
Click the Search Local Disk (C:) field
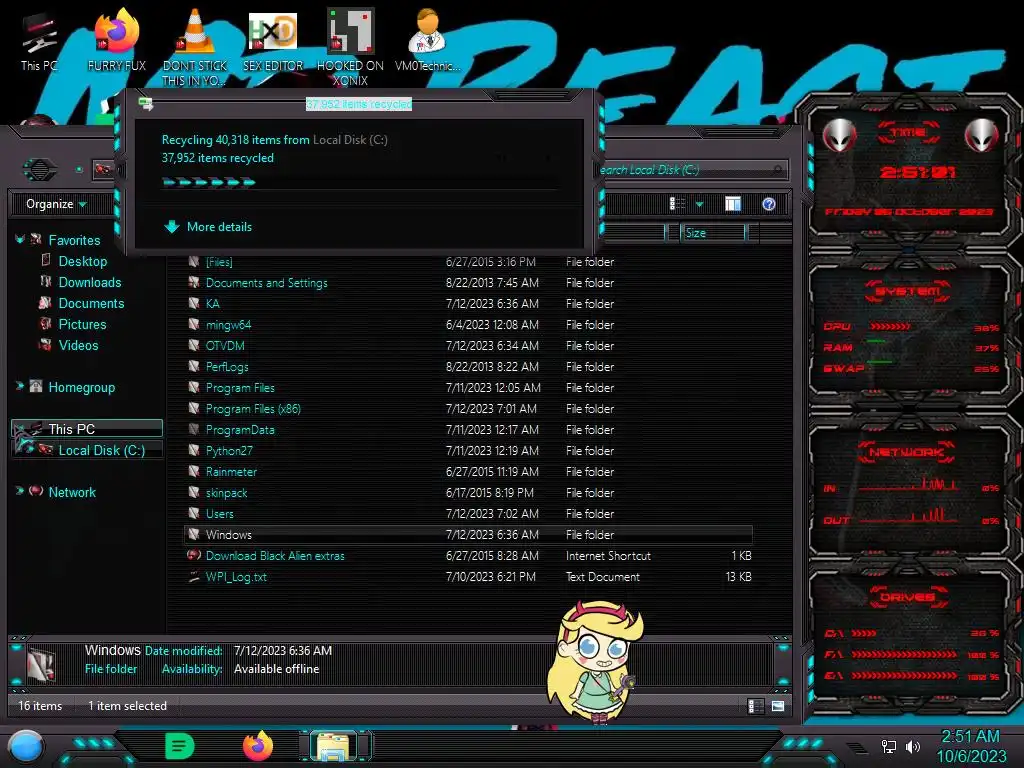[x=691, y=170]
